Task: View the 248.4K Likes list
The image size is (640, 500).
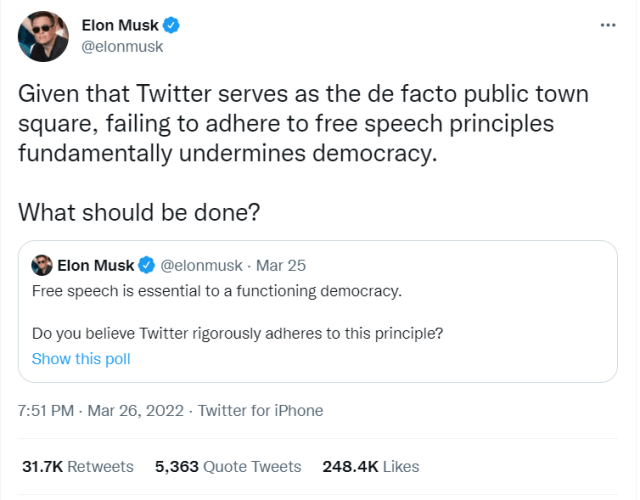Action: coord(370,466)
